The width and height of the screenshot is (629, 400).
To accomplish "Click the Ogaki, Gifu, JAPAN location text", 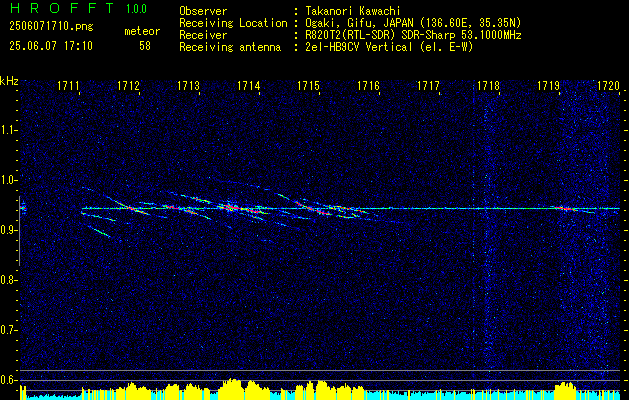I will point(413,23).
